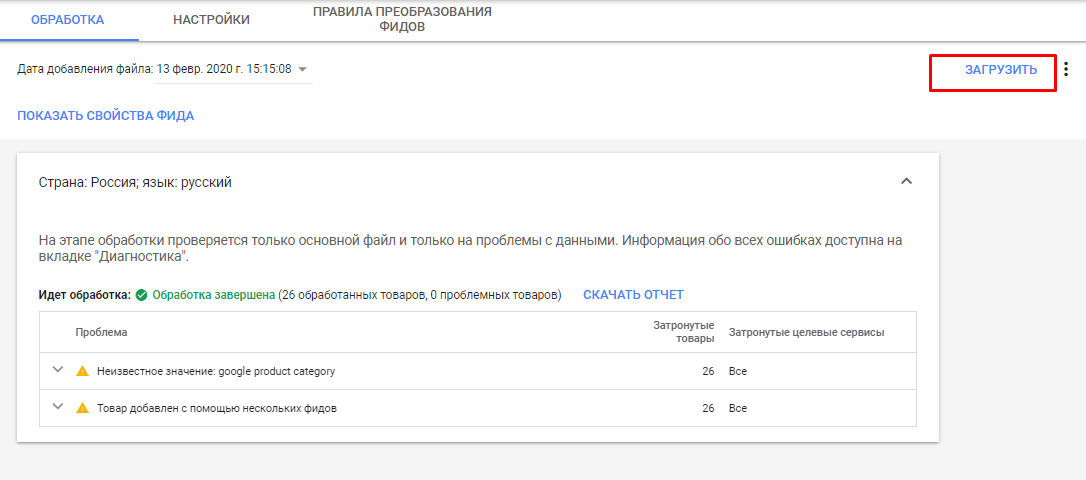Collapse the 'Страна: Россия' card

click(906, 182)
